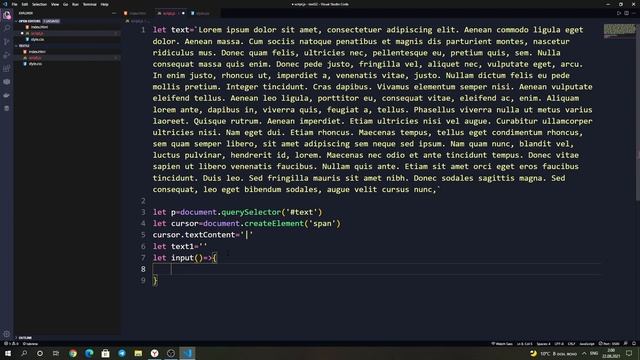Open the Run and Debug view
The width and height of the screenshot is (640, 360).
[x=7, y=55]
